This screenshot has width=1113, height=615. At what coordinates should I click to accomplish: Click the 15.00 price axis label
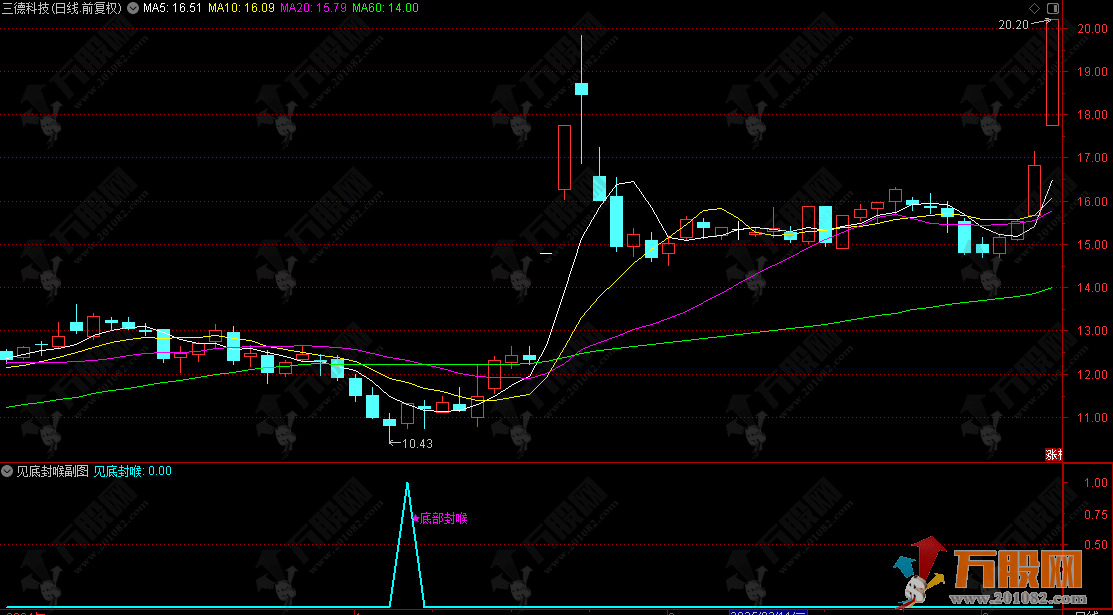1091,245
